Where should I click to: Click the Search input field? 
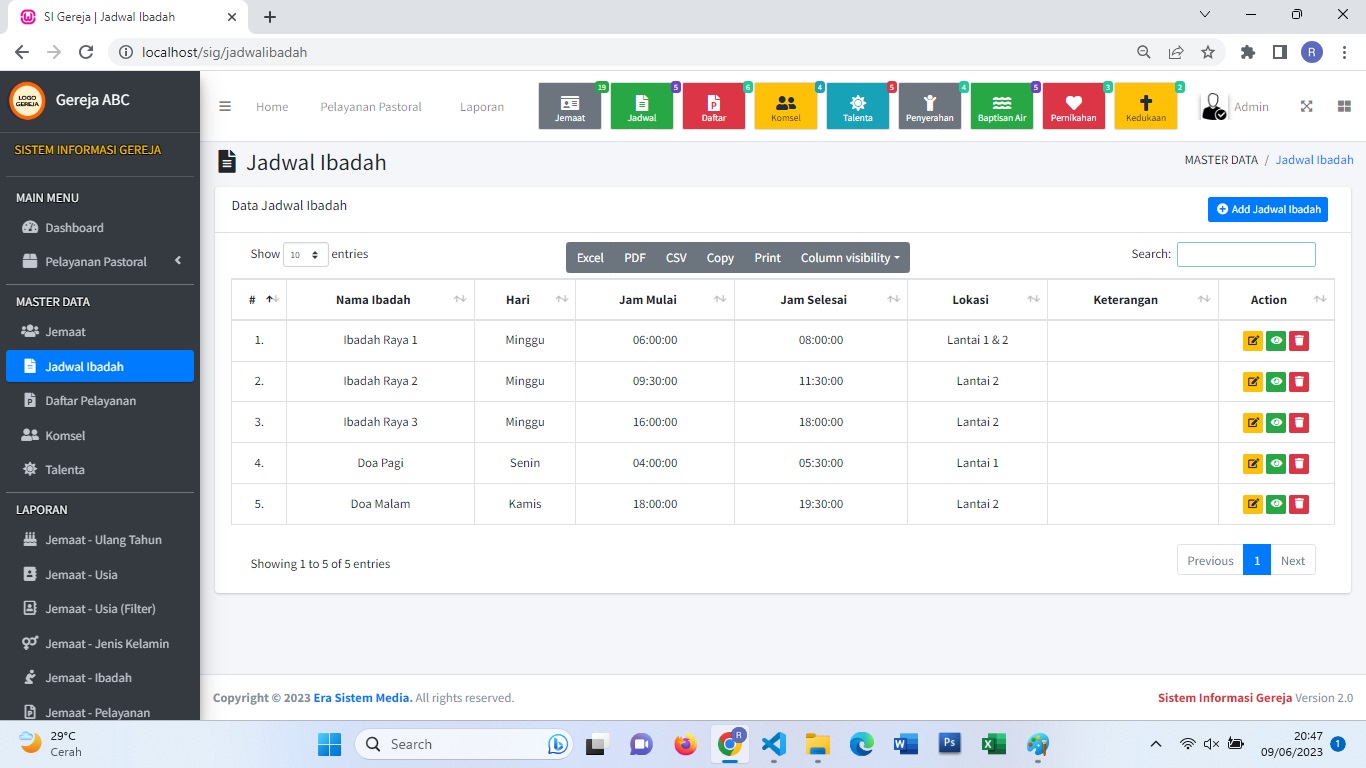coord(1245,255)
